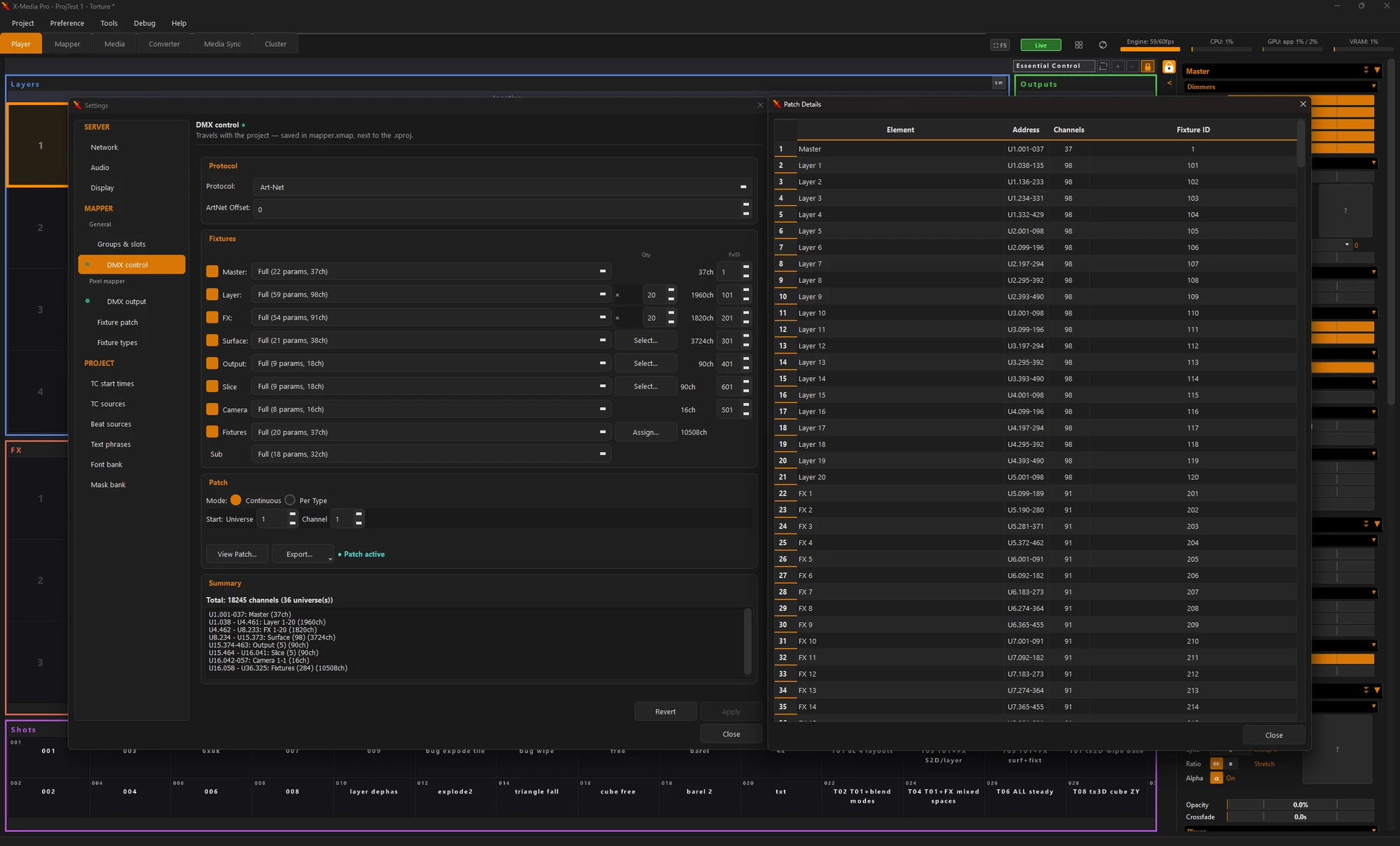The height and width of the screenshot is (846, 1400).
Task: Open the Preference menu
Action: [67, 23]
